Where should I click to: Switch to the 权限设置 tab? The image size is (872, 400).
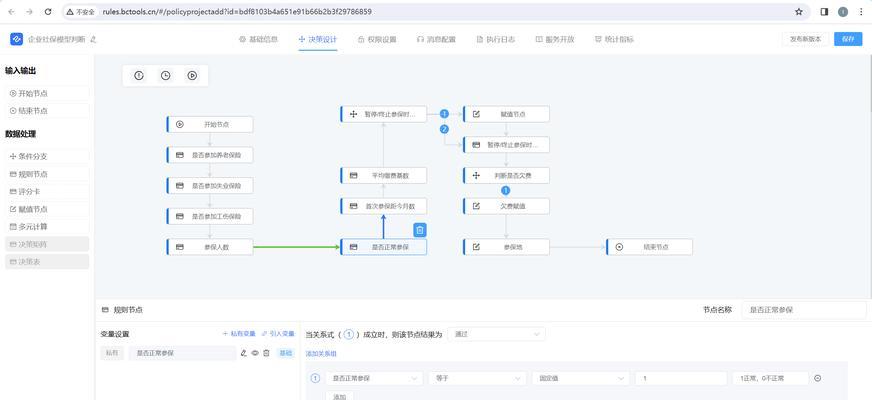[377, 39]
